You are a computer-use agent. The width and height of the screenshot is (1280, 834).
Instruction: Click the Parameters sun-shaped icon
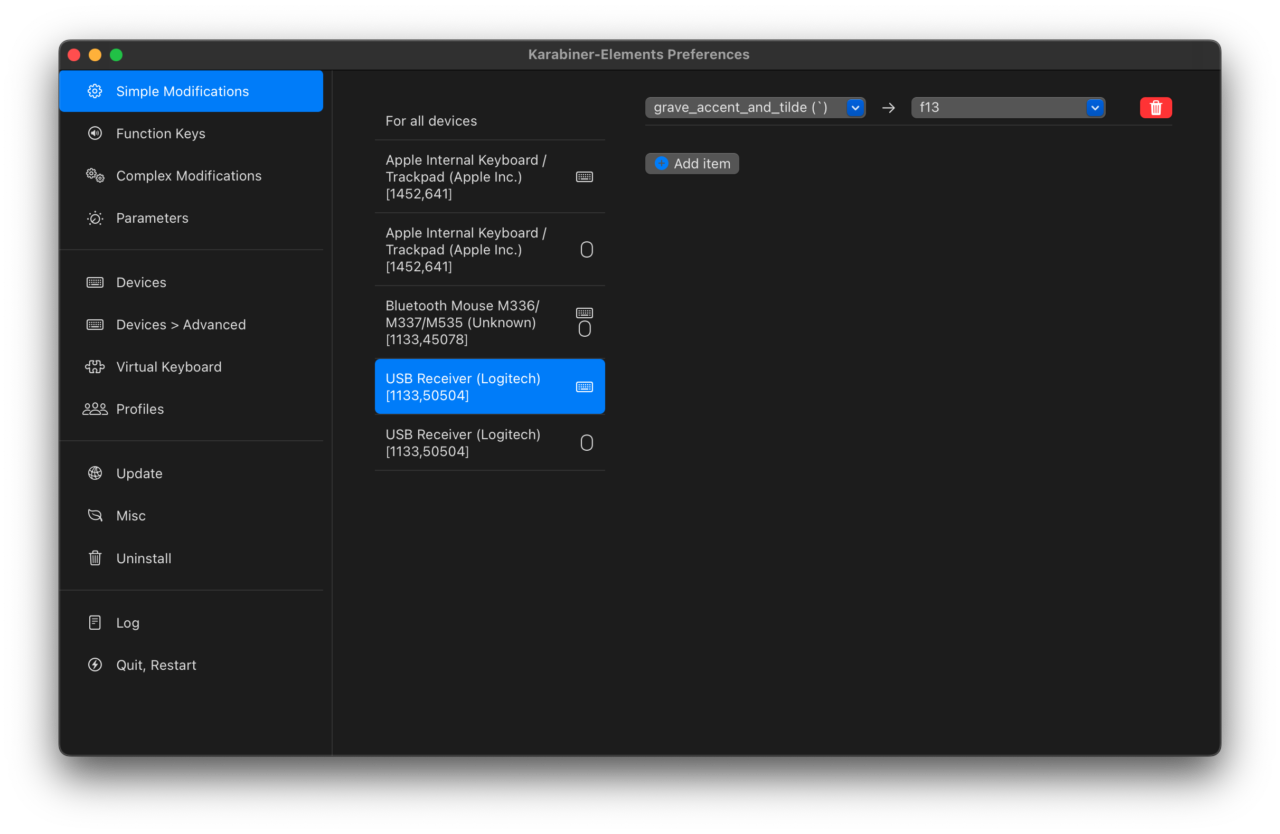[x=95, y=218]
